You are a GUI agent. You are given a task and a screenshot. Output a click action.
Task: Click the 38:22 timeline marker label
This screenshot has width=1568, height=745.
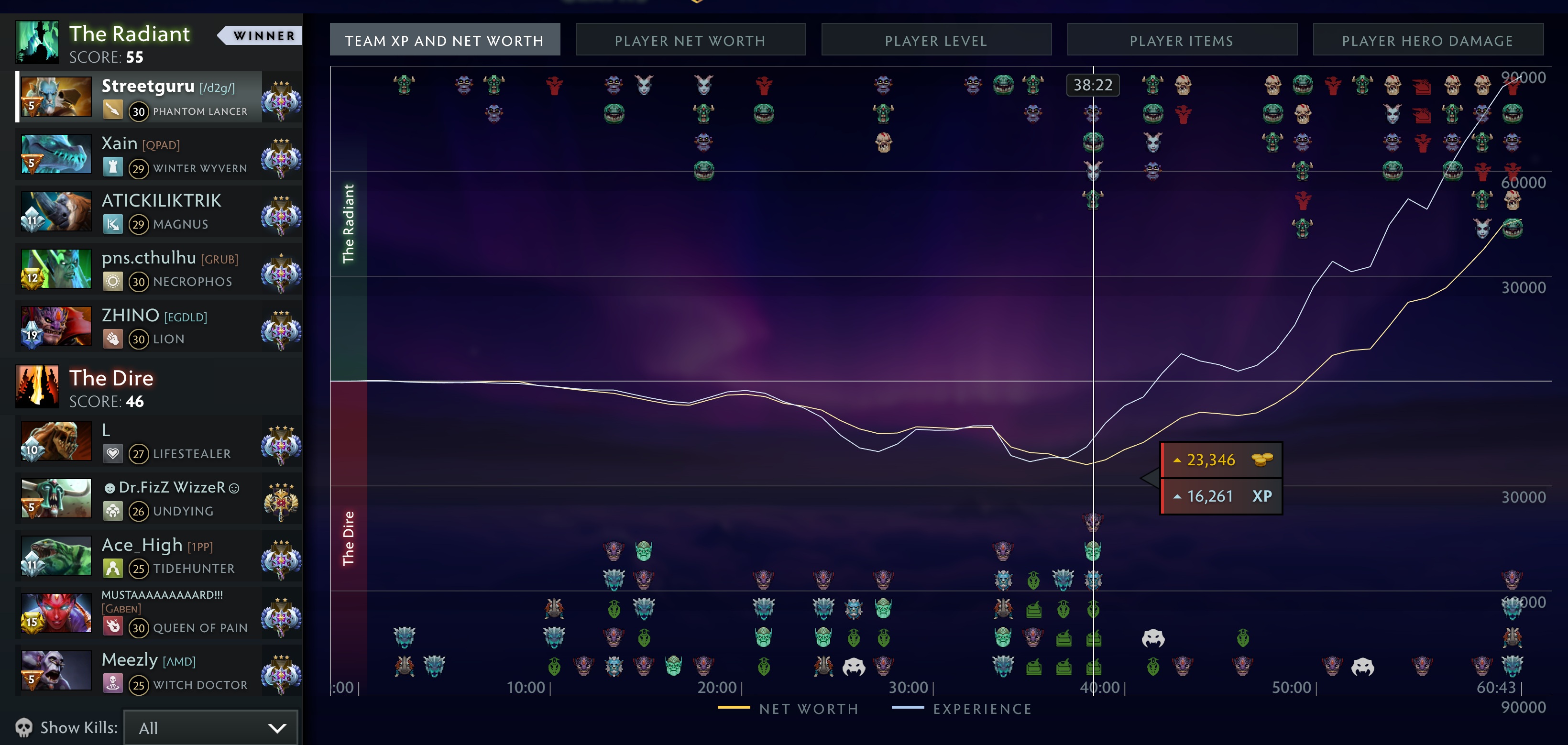[1093, 85]
